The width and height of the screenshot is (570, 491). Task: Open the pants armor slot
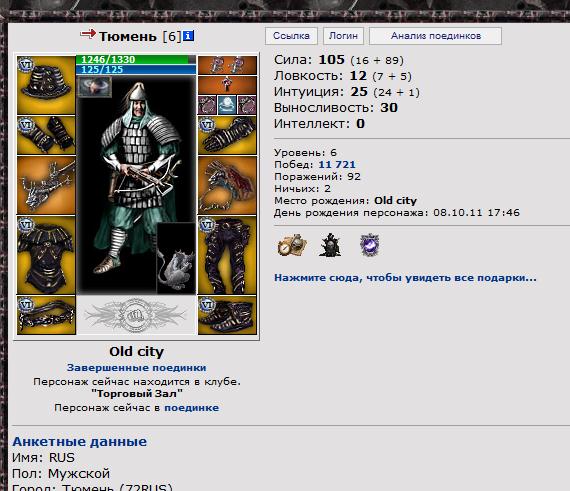(x=227, y=255)
